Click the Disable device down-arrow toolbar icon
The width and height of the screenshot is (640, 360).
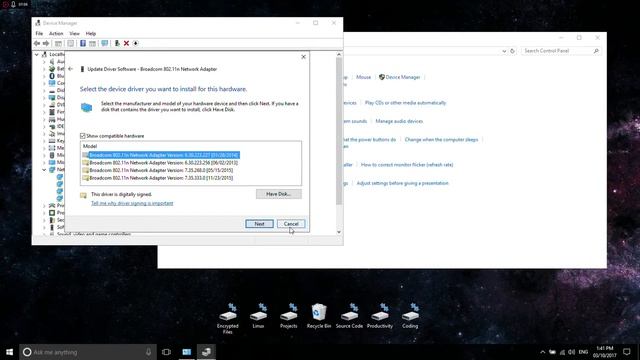click(x=136, y=43)
